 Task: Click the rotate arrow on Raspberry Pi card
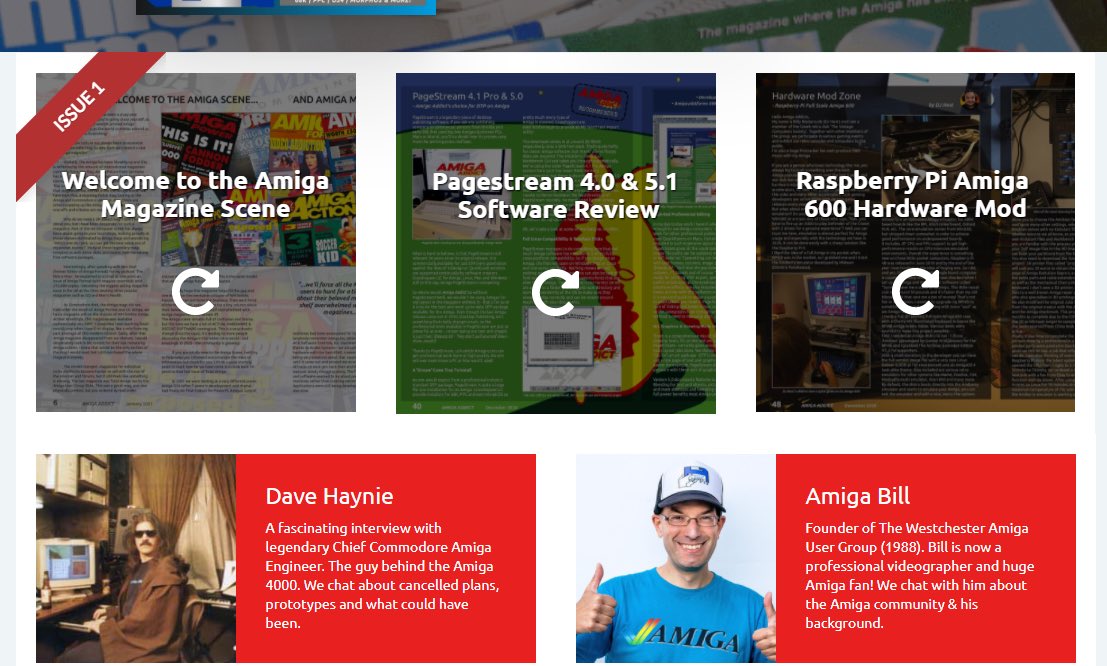[916, 292]
